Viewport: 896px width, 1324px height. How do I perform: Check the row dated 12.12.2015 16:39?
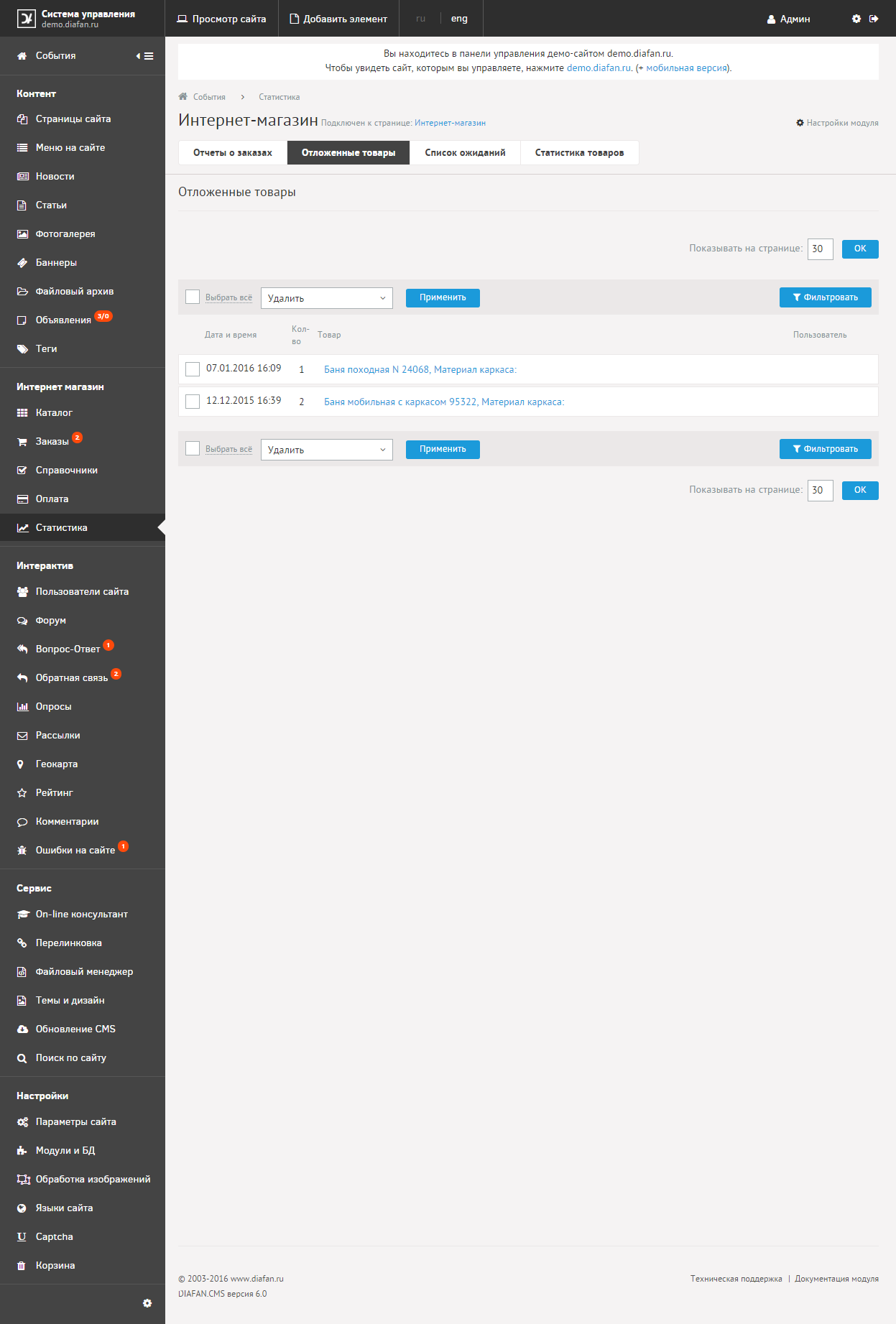click(193, 402)
